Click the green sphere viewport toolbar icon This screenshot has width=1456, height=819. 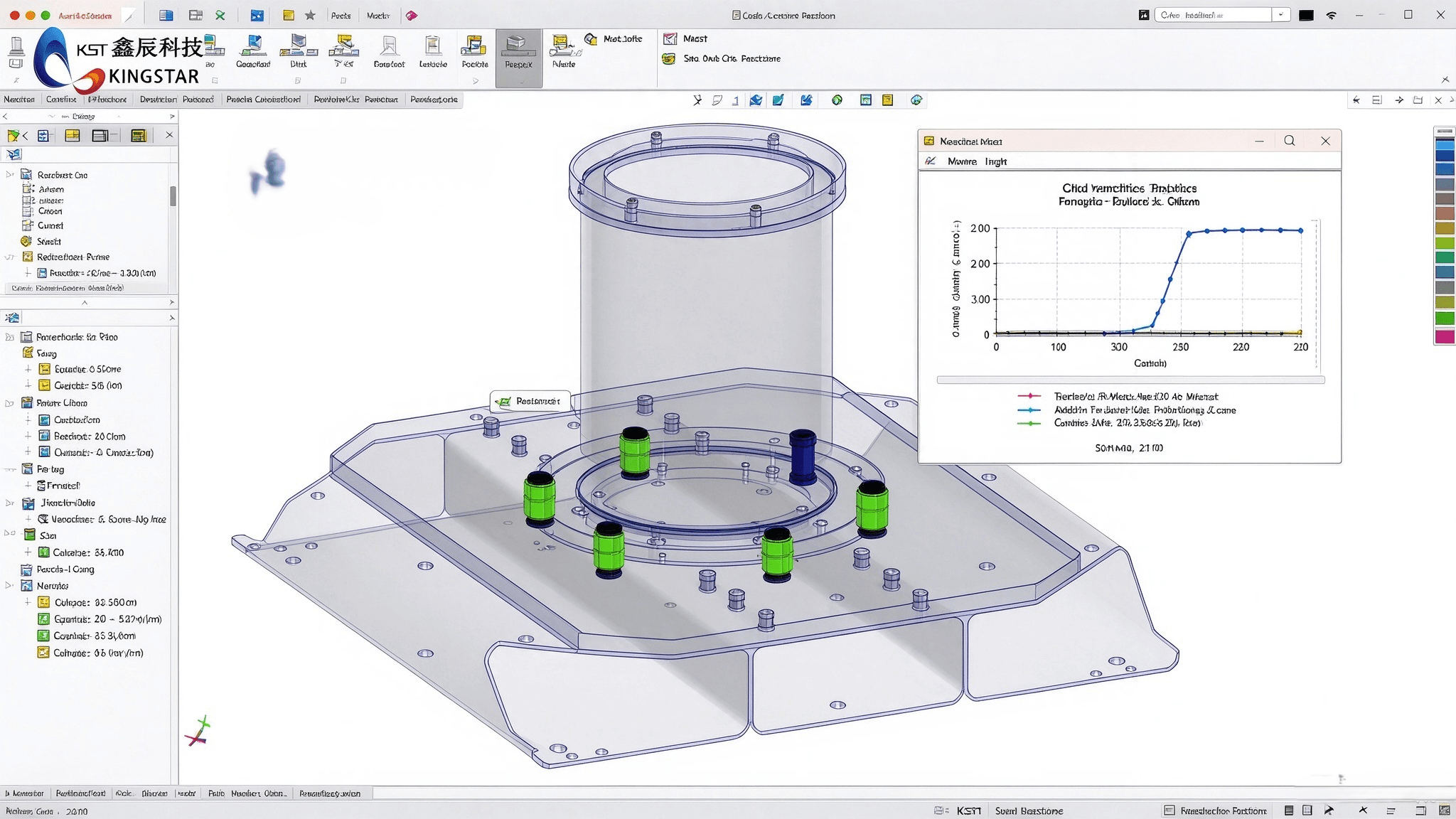click(x=837, y=100)
